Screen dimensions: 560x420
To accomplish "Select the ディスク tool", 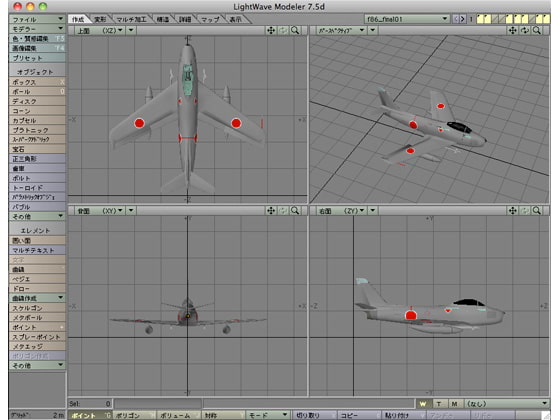I will point(37,101).
